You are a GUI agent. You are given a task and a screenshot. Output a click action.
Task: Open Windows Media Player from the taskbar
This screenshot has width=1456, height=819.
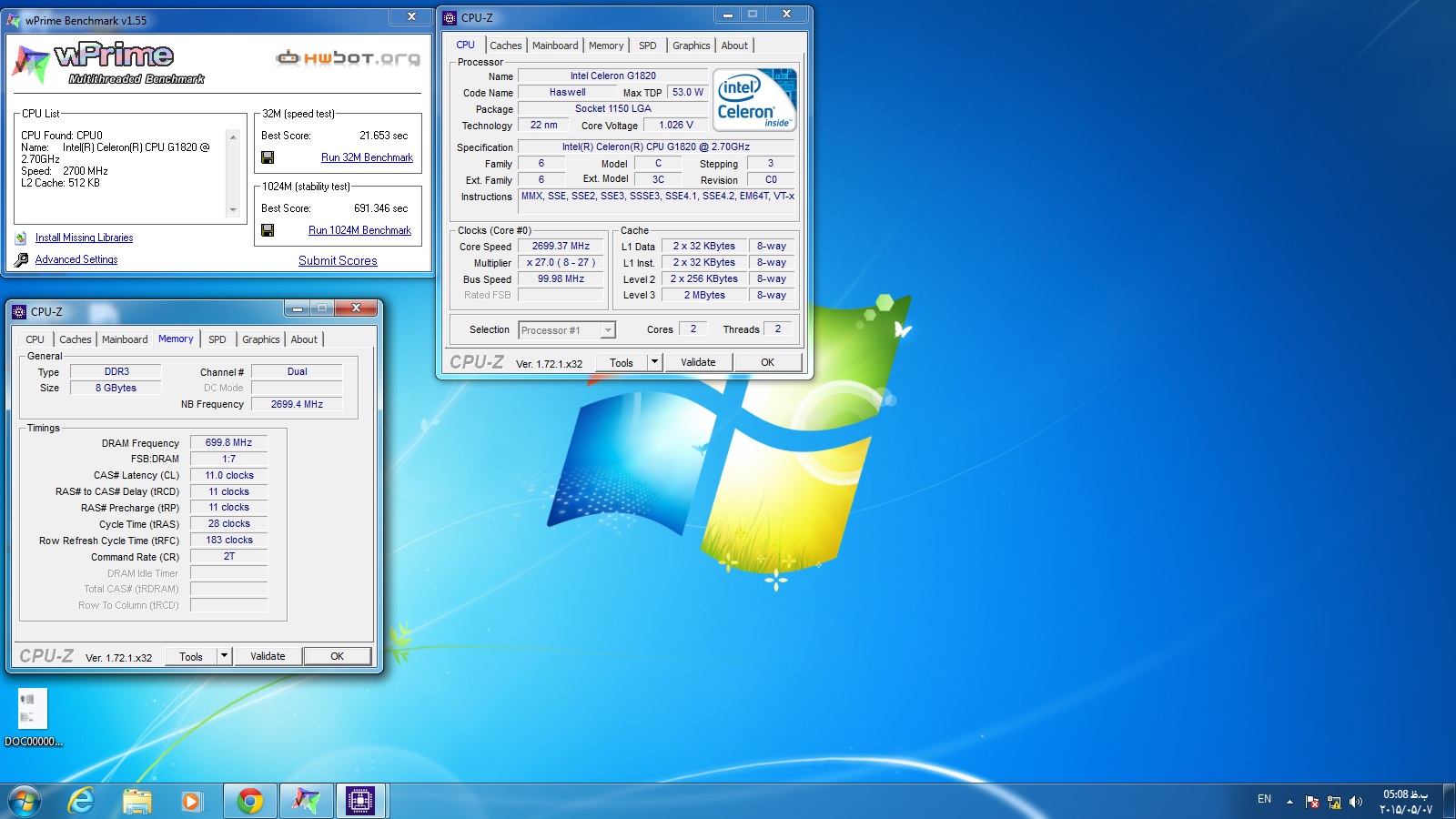click(x=191, y=801)
